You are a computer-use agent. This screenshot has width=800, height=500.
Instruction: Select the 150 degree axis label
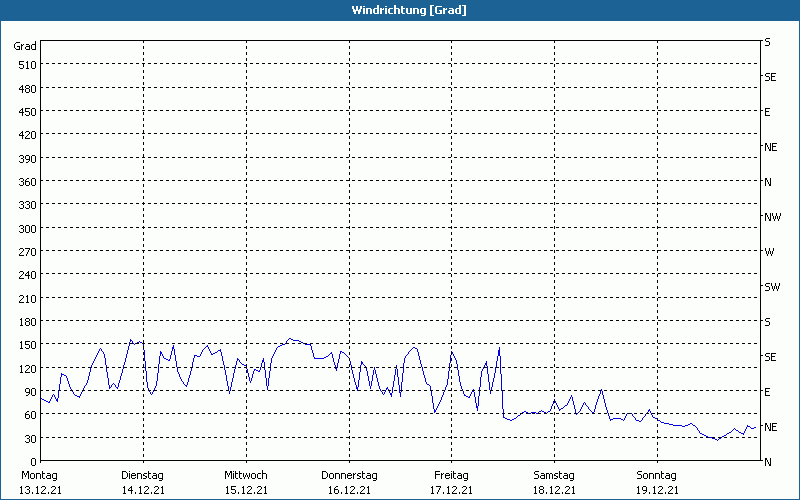point(27,345)
